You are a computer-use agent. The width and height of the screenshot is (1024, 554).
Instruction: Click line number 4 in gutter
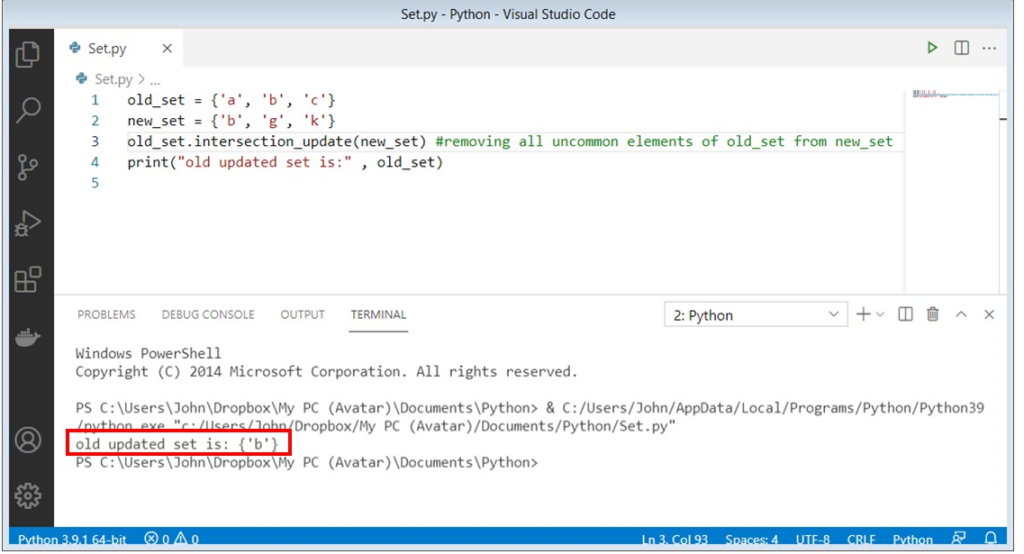pos(95,162)
